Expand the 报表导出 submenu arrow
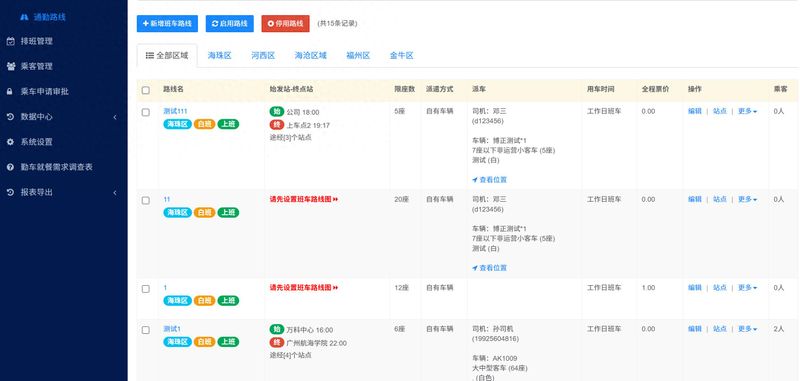 tap(115, 192)
